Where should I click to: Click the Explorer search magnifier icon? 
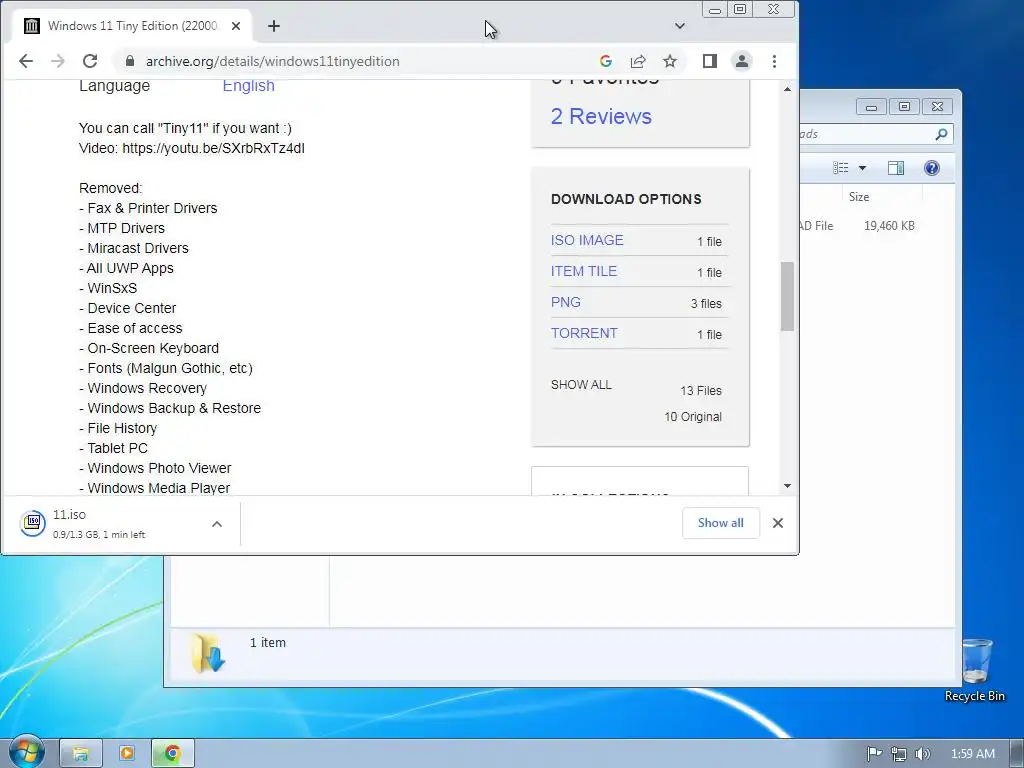point(941,134)
